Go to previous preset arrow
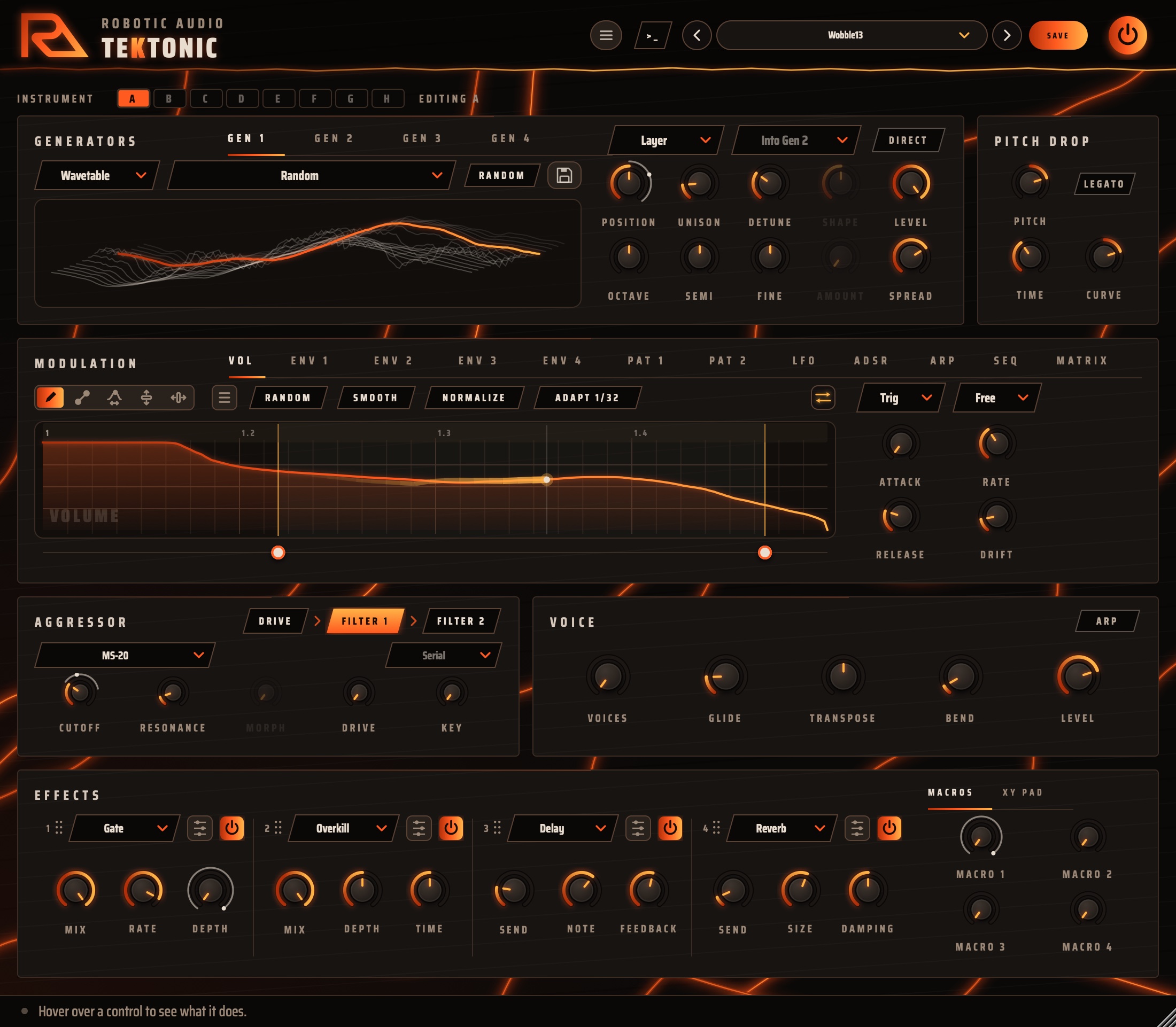The width and height of the screenshot is (1176, 1027). (697, 35)
